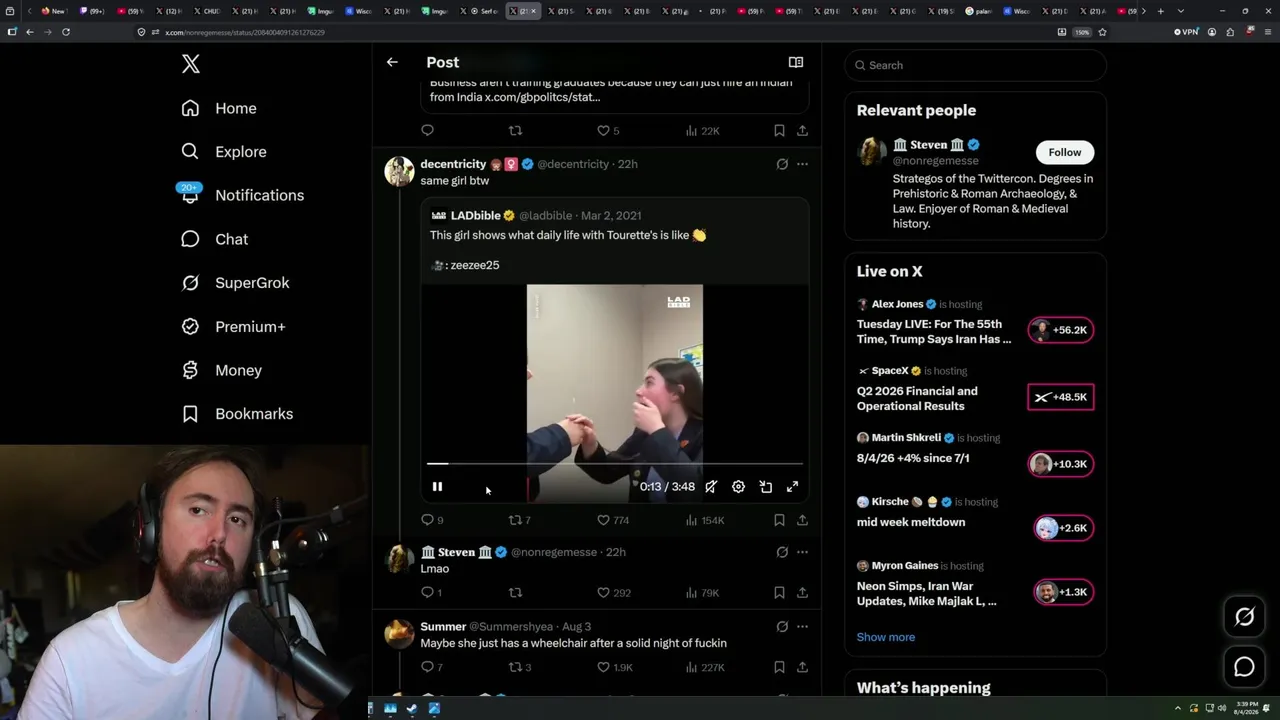
Task: Open the x.com/gbpolitcs link in quoted post
Action: tap(542, 97)
